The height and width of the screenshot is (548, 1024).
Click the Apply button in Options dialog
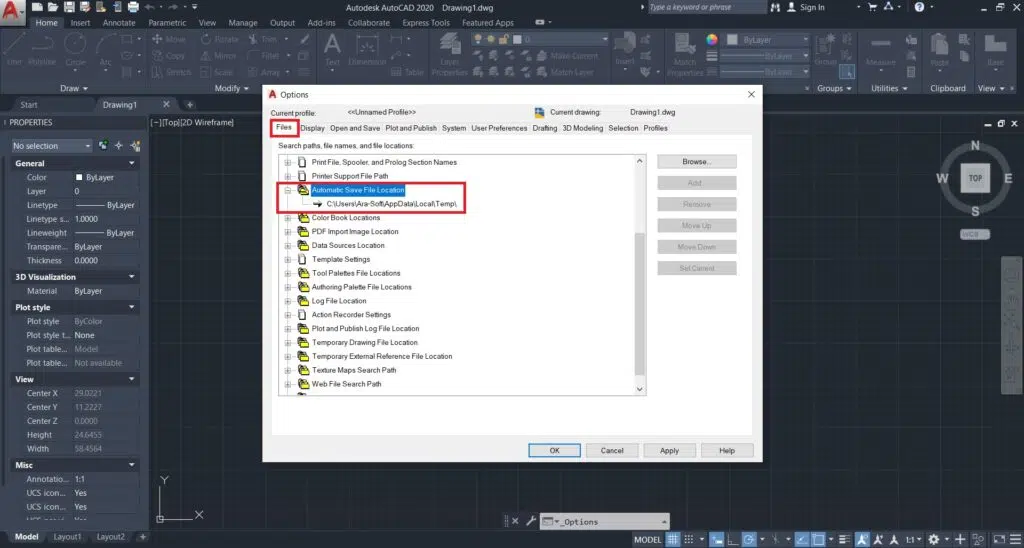click(x=669, y=451)
